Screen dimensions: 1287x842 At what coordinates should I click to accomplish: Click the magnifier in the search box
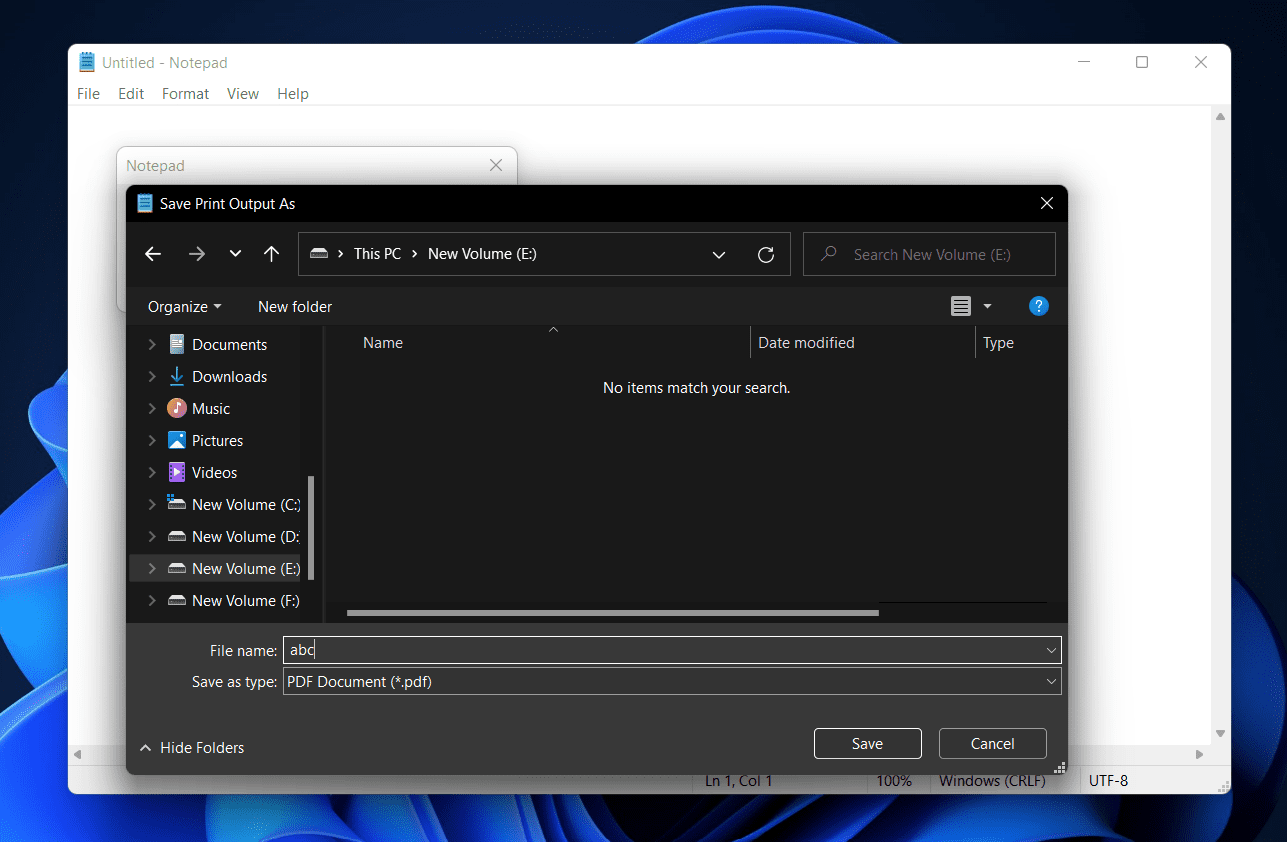(828, 254)
